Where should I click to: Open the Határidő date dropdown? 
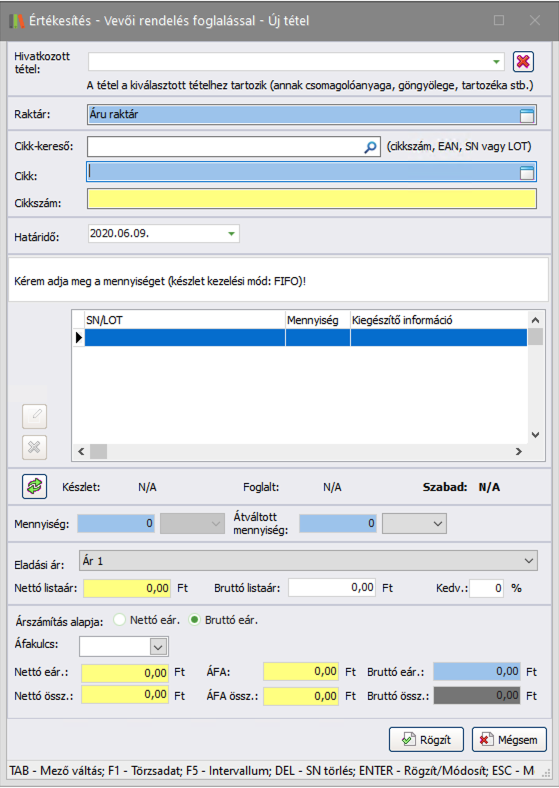tap(231, 234)
